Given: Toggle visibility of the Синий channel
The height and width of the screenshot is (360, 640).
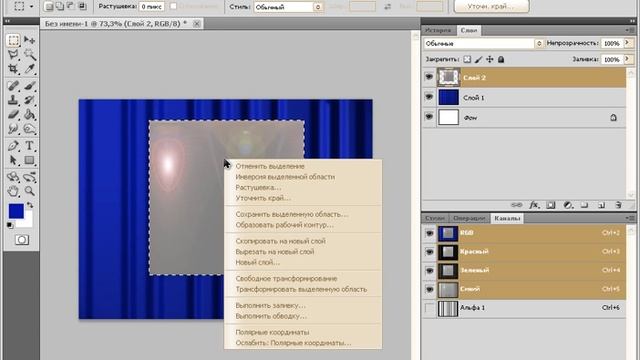Looking at the screenshot, I should click(x=429, y=290).
